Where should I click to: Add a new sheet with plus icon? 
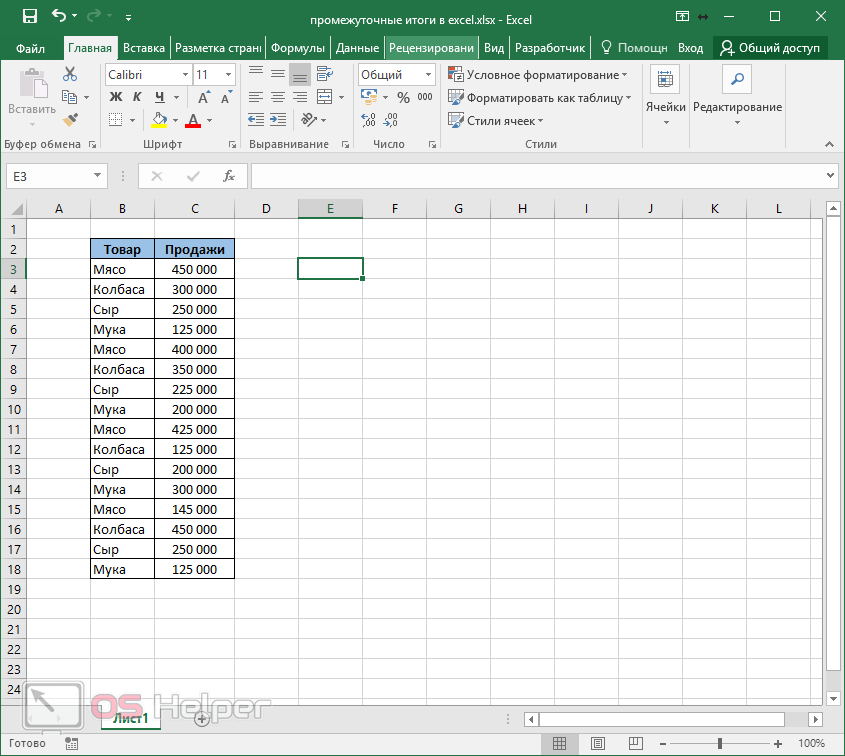point(202,719)
